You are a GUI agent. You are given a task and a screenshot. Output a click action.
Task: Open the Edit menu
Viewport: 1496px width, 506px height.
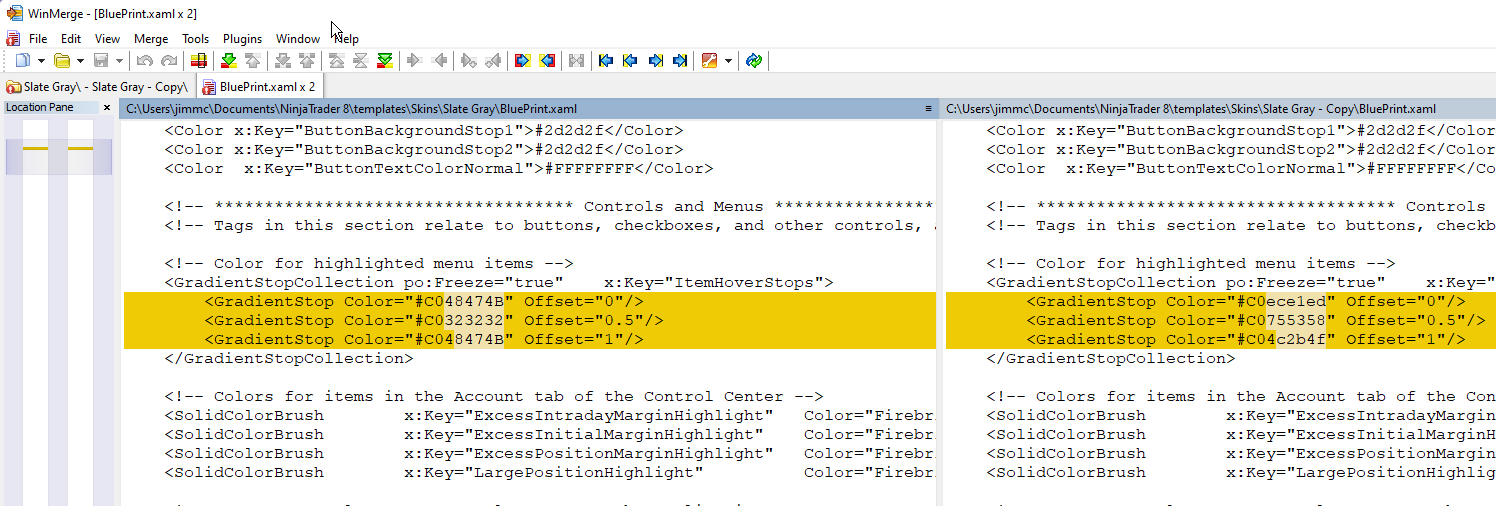[x=71, y=39]
